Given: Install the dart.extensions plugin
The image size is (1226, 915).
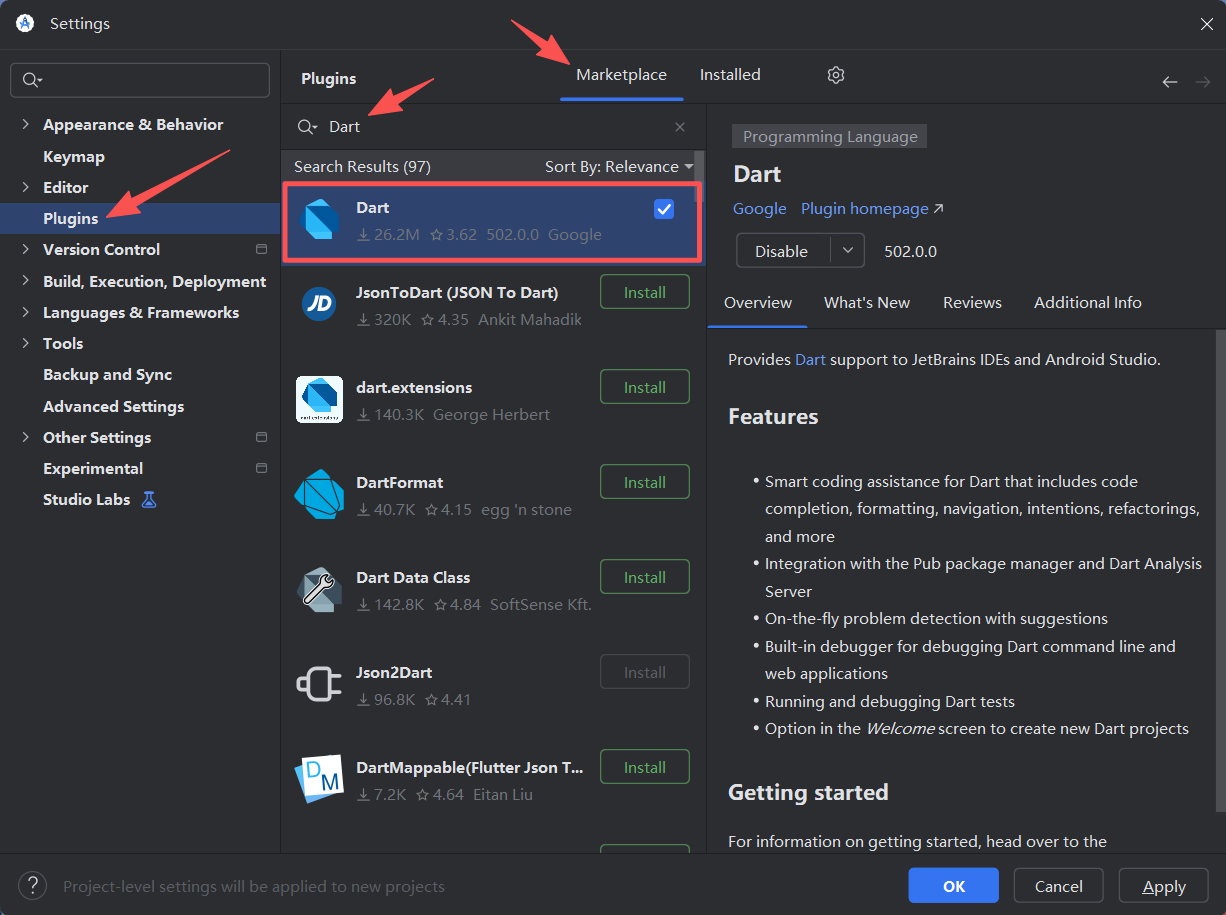Looking at the screenshot, I should (x=645, y=387).
